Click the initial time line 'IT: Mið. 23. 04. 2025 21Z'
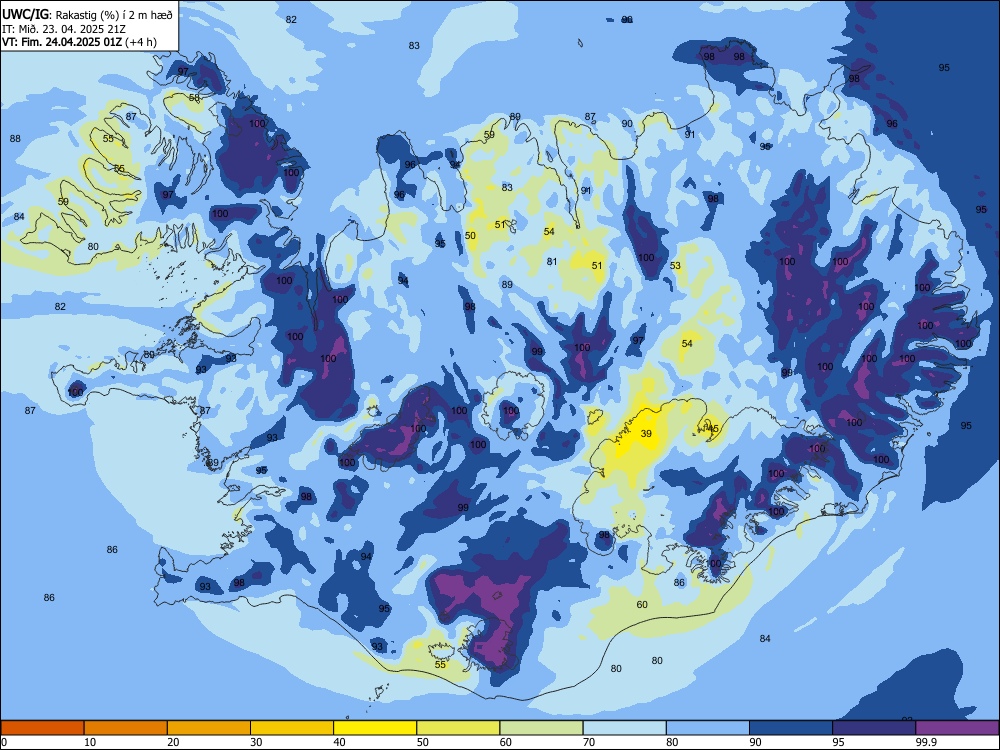Image resolution: width=1000 pixels, height=750 pixels. click(x=64, y=29)
